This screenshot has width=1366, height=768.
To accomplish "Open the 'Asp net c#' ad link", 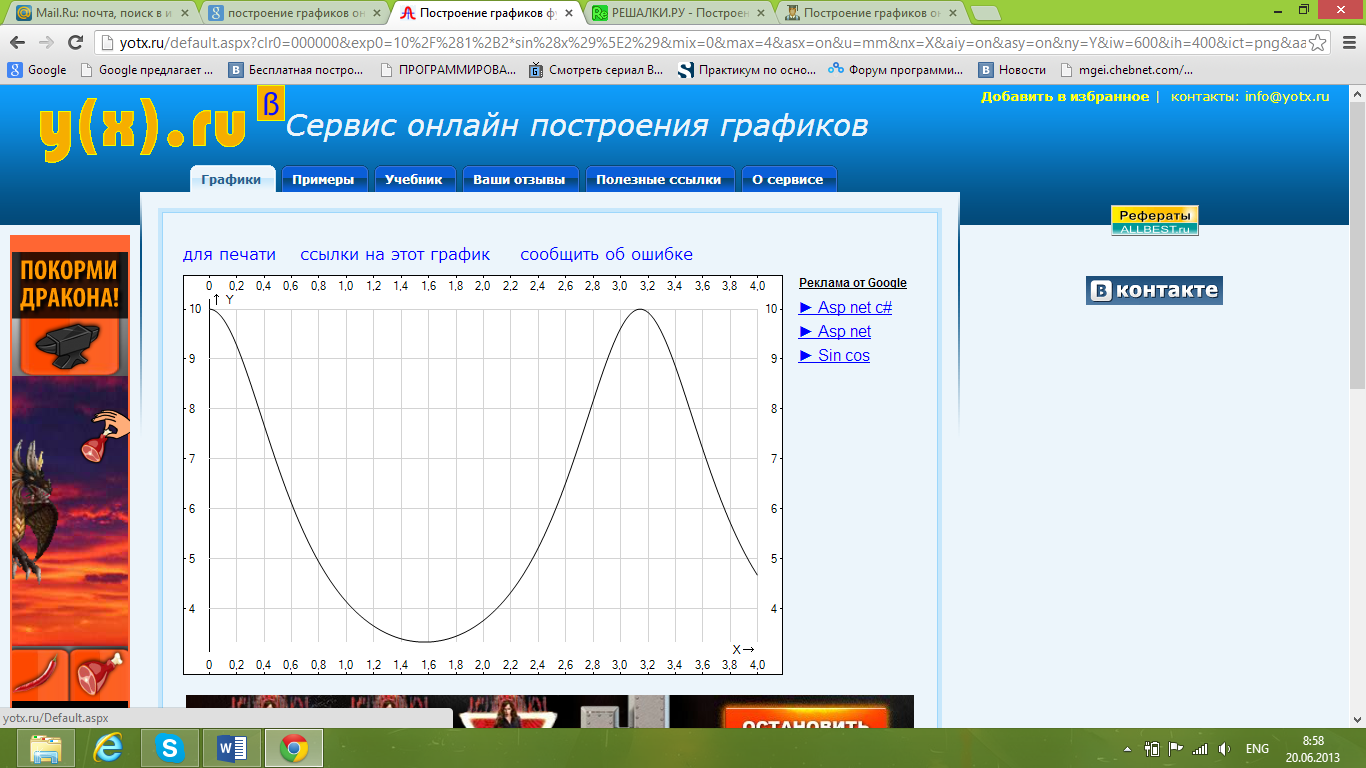I will point(846,307).
